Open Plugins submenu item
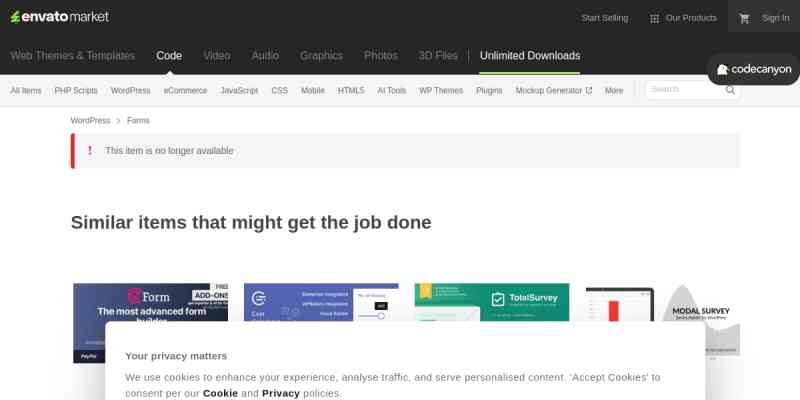Screen dimensions: 800x400 pyautogui.click(x=489, y=90)
